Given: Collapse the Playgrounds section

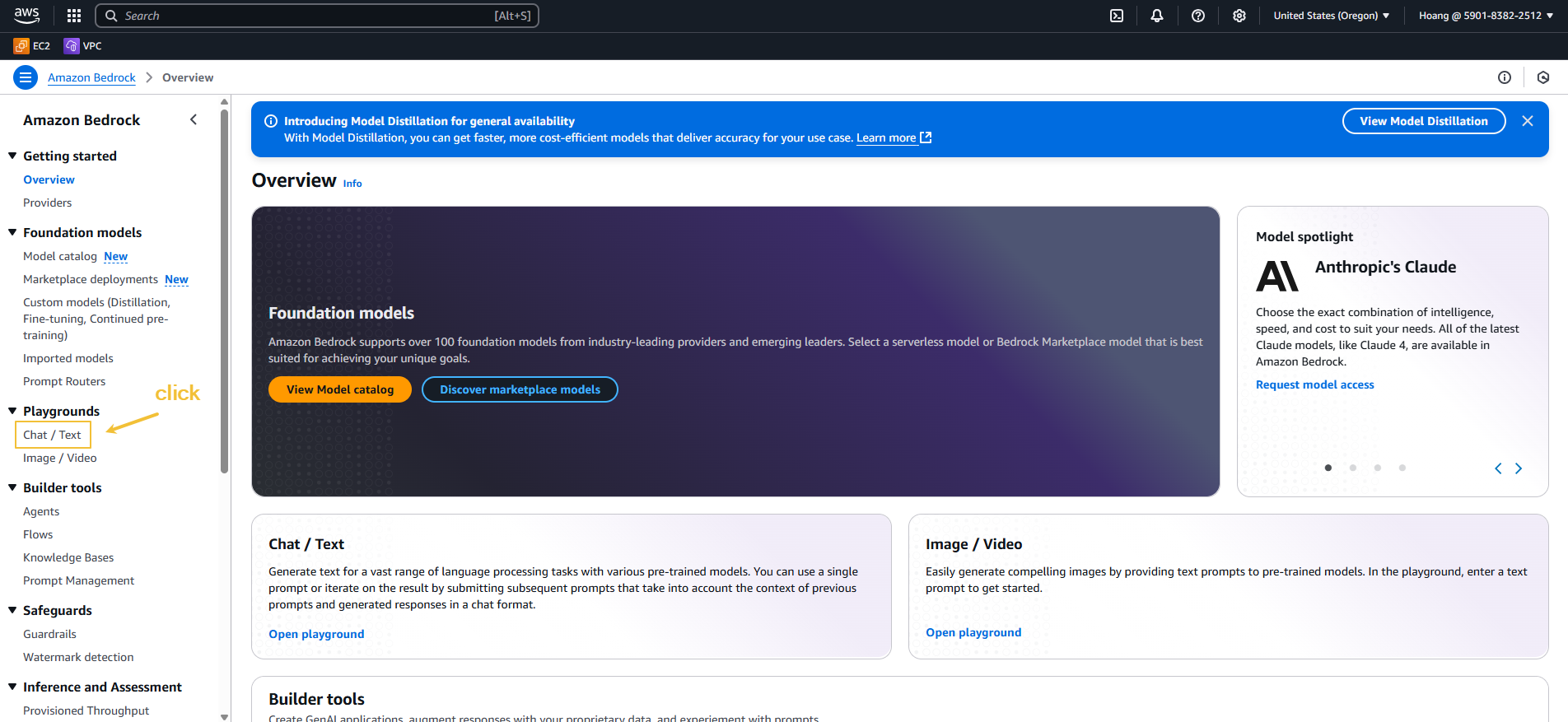Looking at the screenshot, I should [12, 411].
